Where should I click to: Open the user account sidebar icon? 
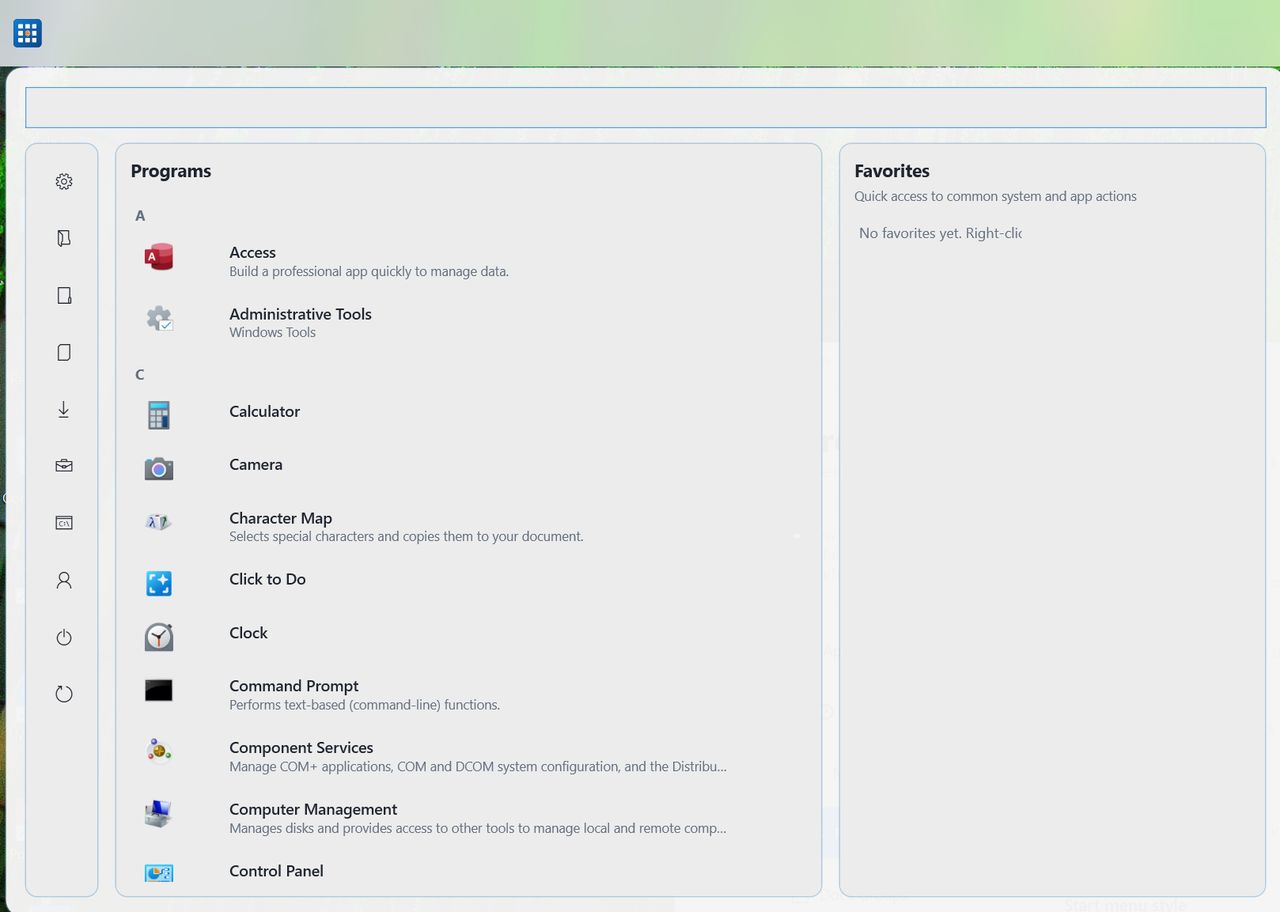[x=64, y=580]
